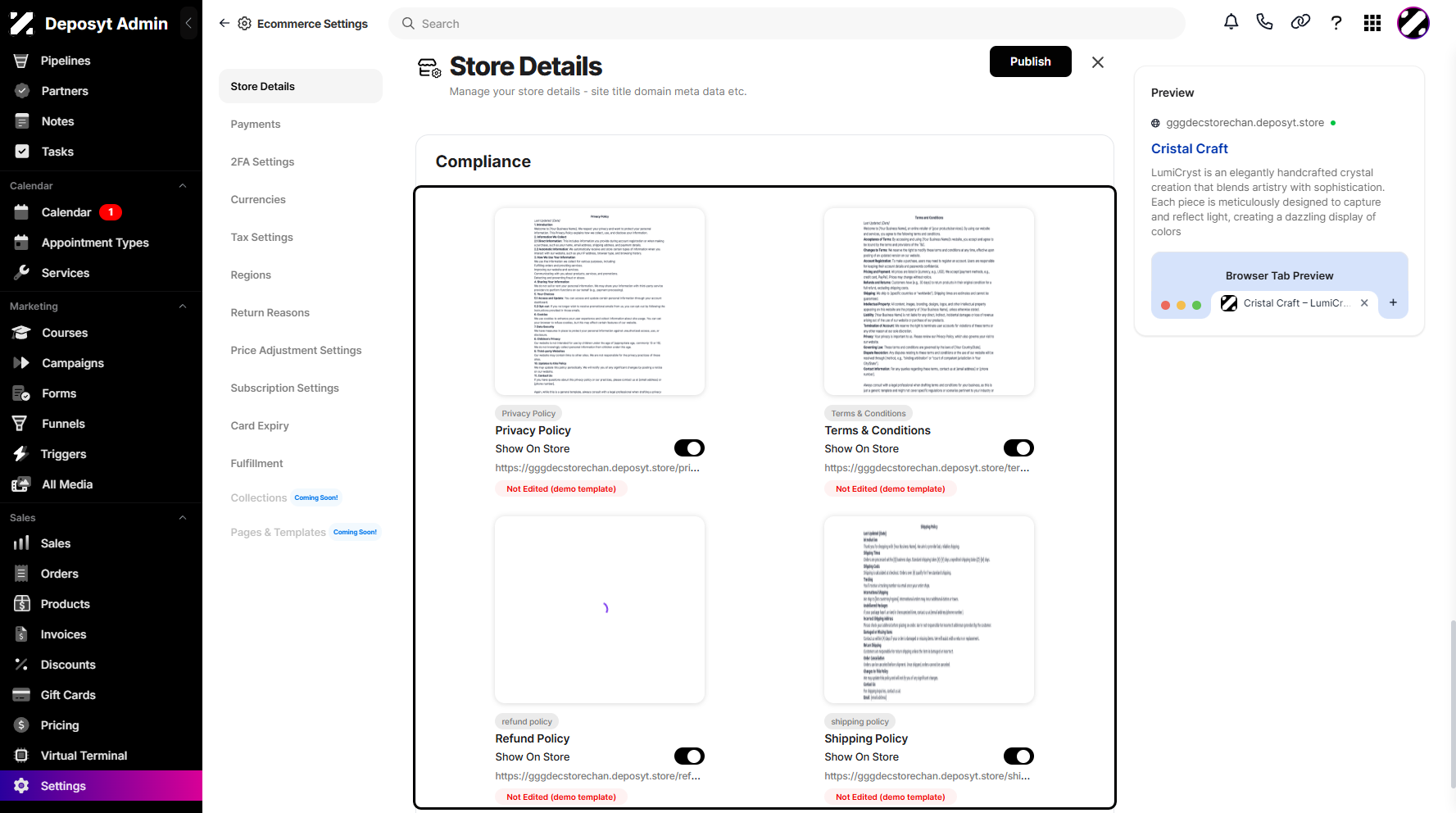Collapse the Sales sidebar section
The image size is (1456, 813).
pos(183,518)
